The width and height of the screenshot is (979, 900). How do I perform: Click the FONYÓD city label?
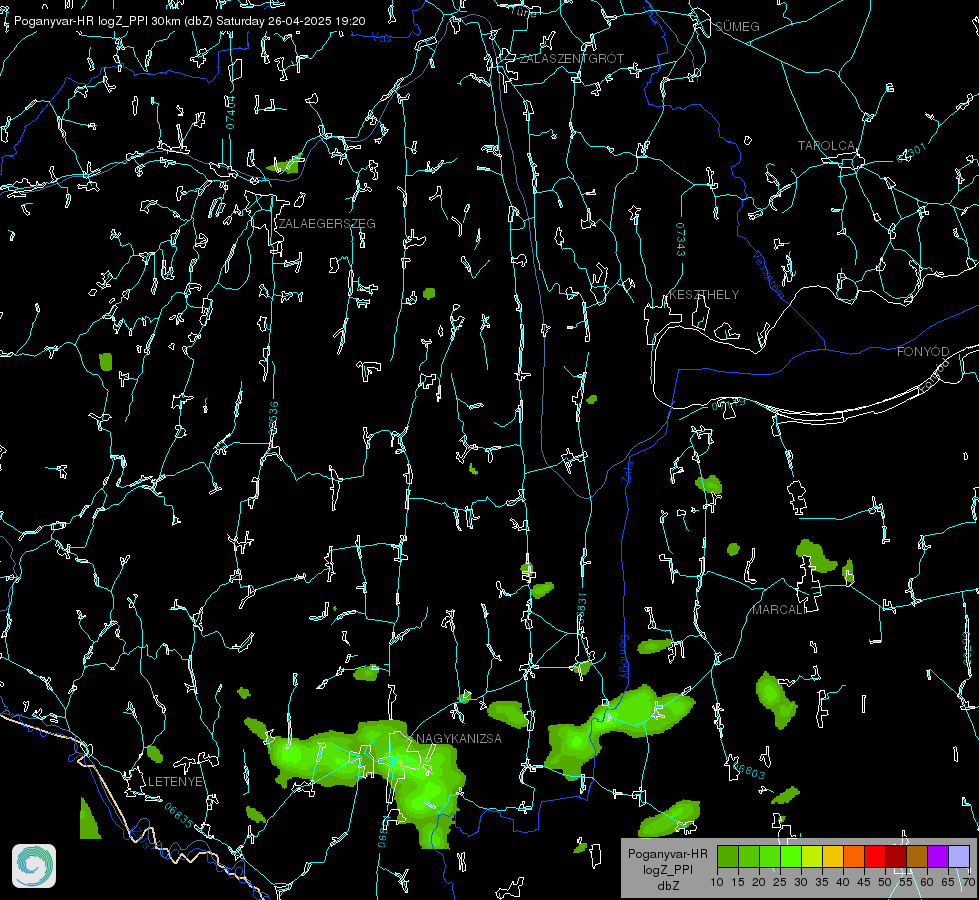(923, 352)
